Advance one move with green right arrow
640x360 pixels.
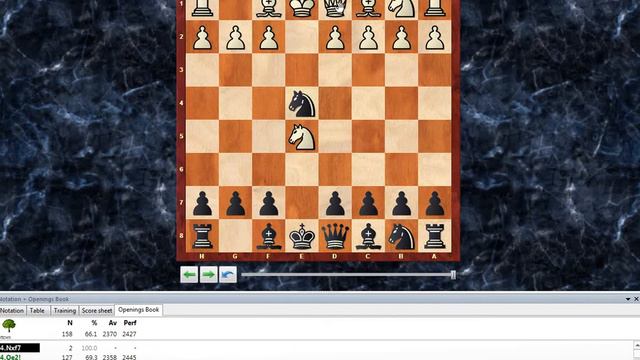point(208,275)
